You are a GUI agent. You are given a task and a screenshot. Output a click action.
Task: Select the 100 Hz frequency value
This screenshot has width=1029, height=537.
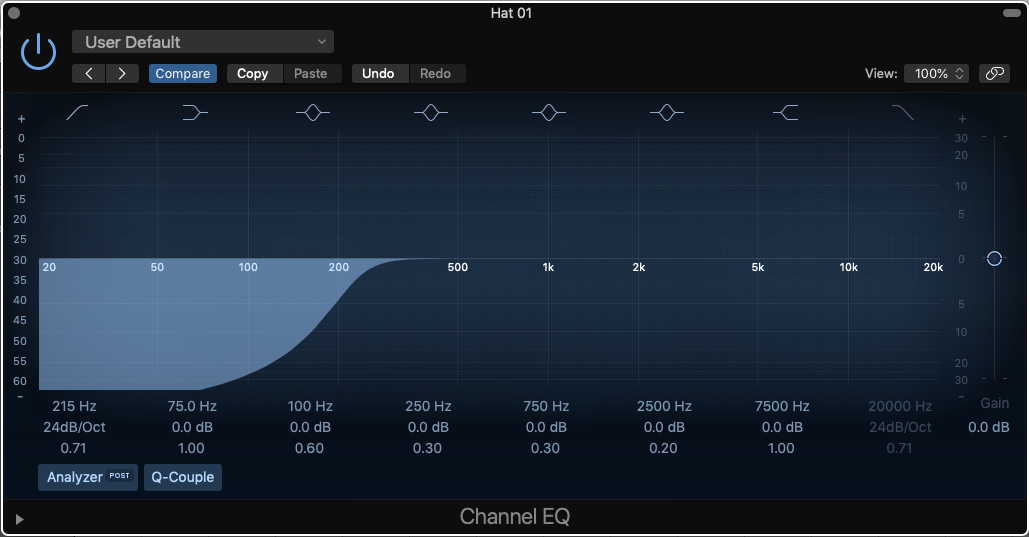(x=310, y=406)
